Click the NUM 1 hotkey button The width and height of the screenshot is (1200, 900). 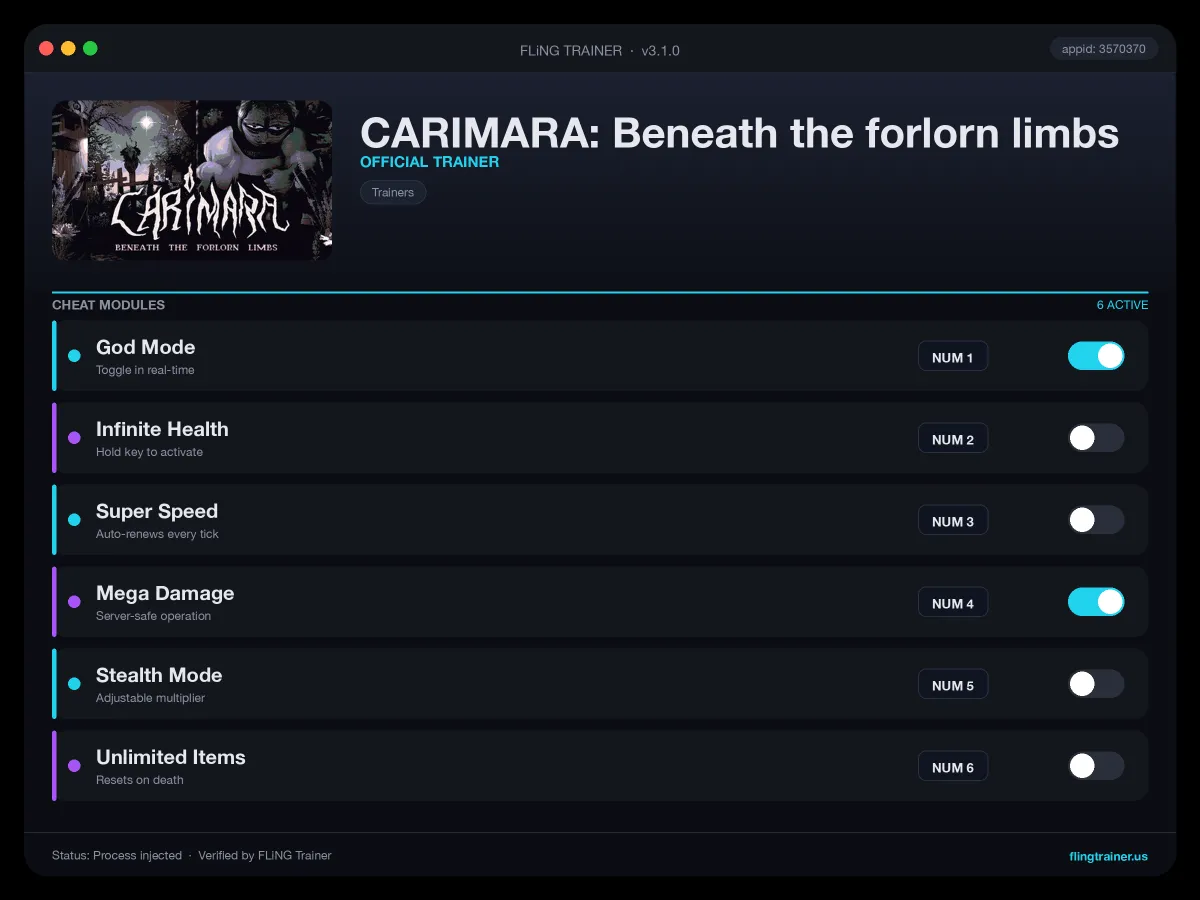[953, 357]
